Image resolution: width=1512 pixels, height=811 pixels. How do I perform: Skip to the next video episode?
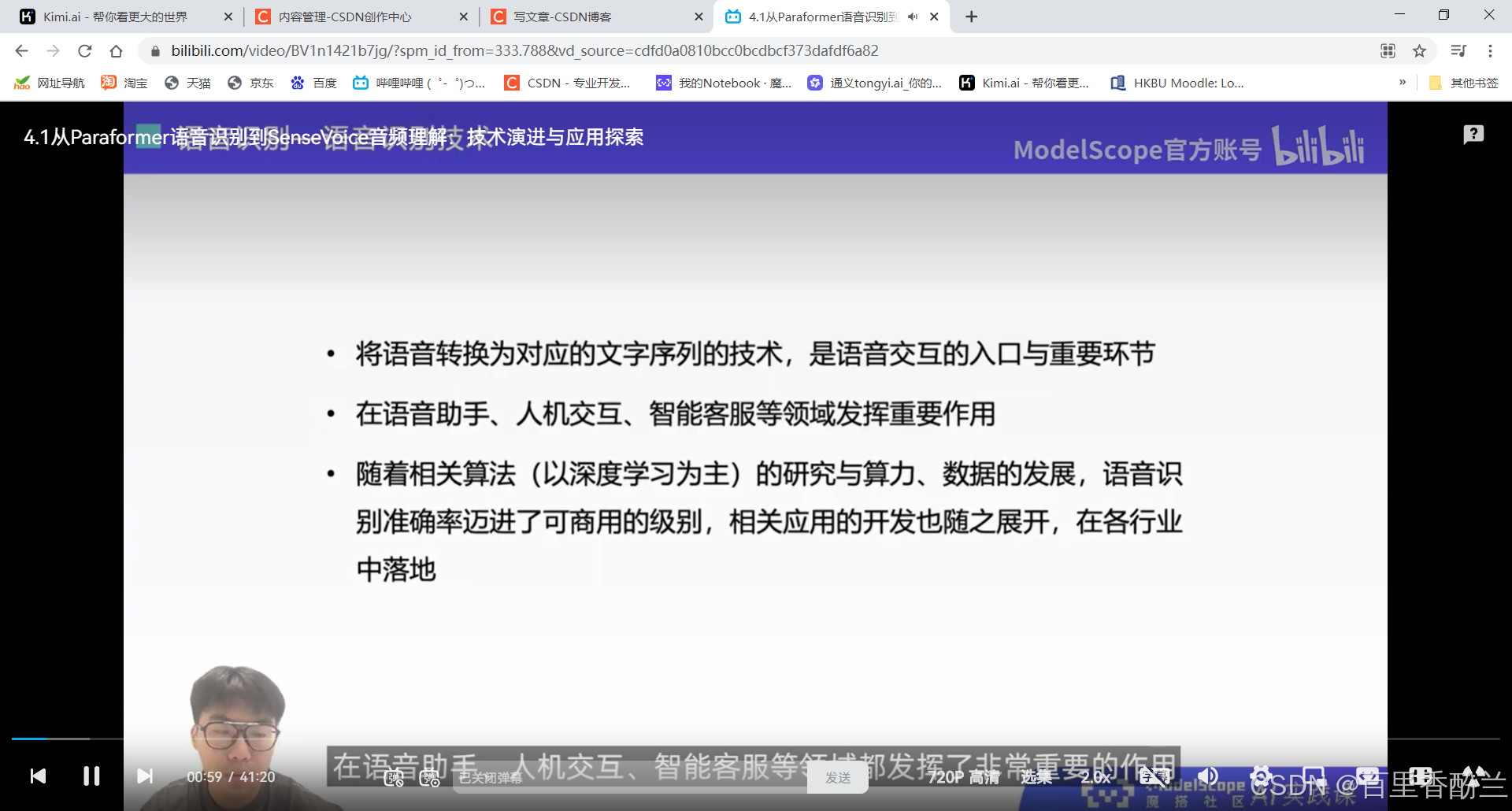click(145, 776)
